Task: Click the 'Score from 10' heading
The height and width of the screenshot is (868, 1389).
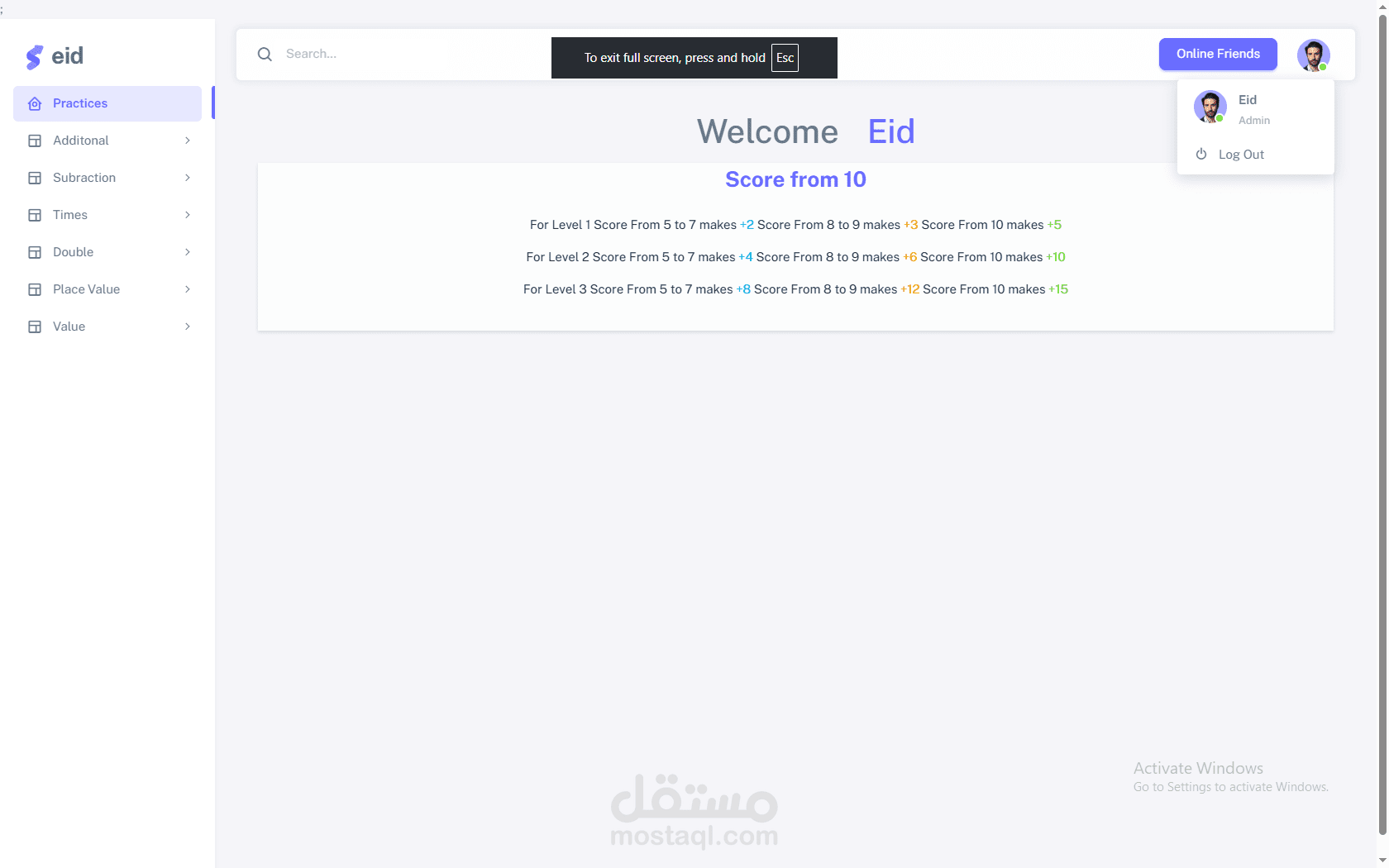Action: (x=795, y=179)
